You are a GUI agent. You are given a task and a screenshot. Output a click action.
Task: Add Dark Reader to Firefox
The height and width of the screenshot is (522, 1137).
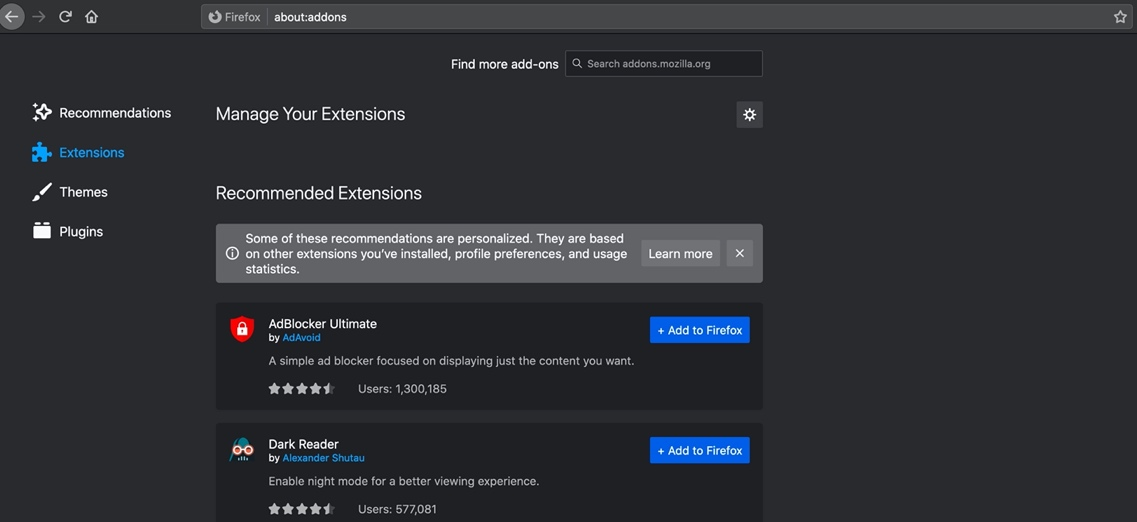pos(699,451)
